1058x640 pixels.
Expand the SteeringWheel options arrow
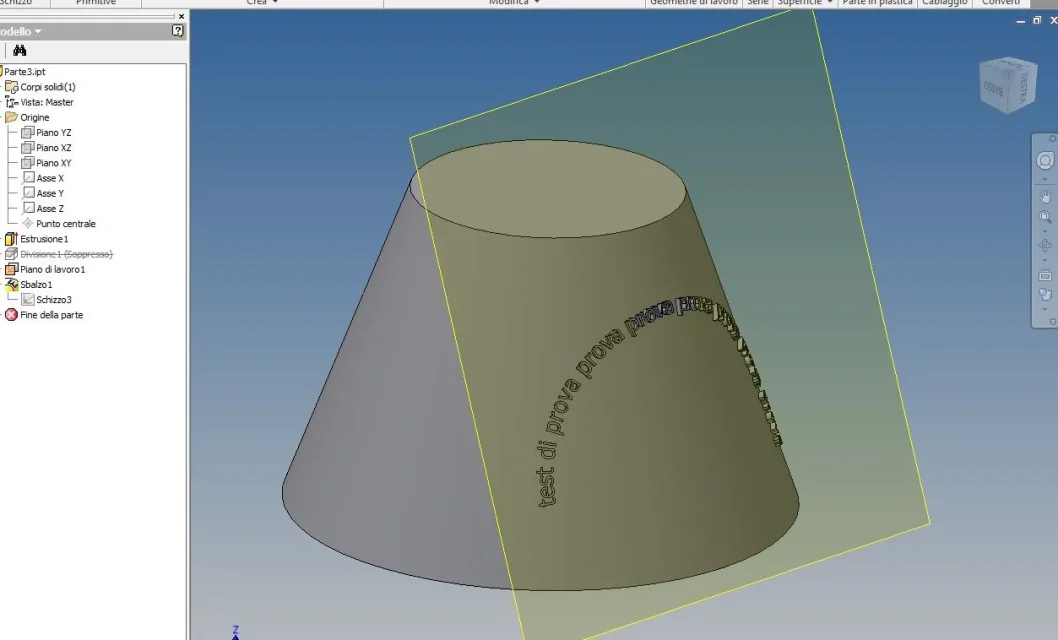click(x=1045, y=179)
